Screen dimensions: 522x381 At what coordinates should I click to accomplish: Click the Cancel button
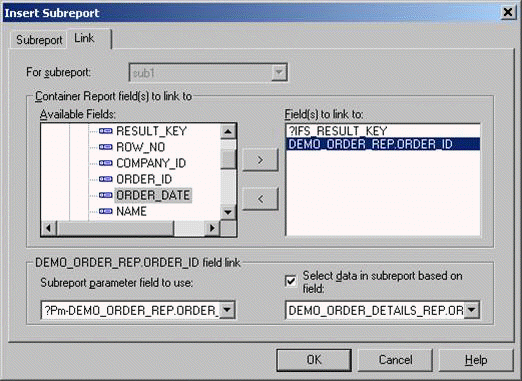(x=395, y=360)
